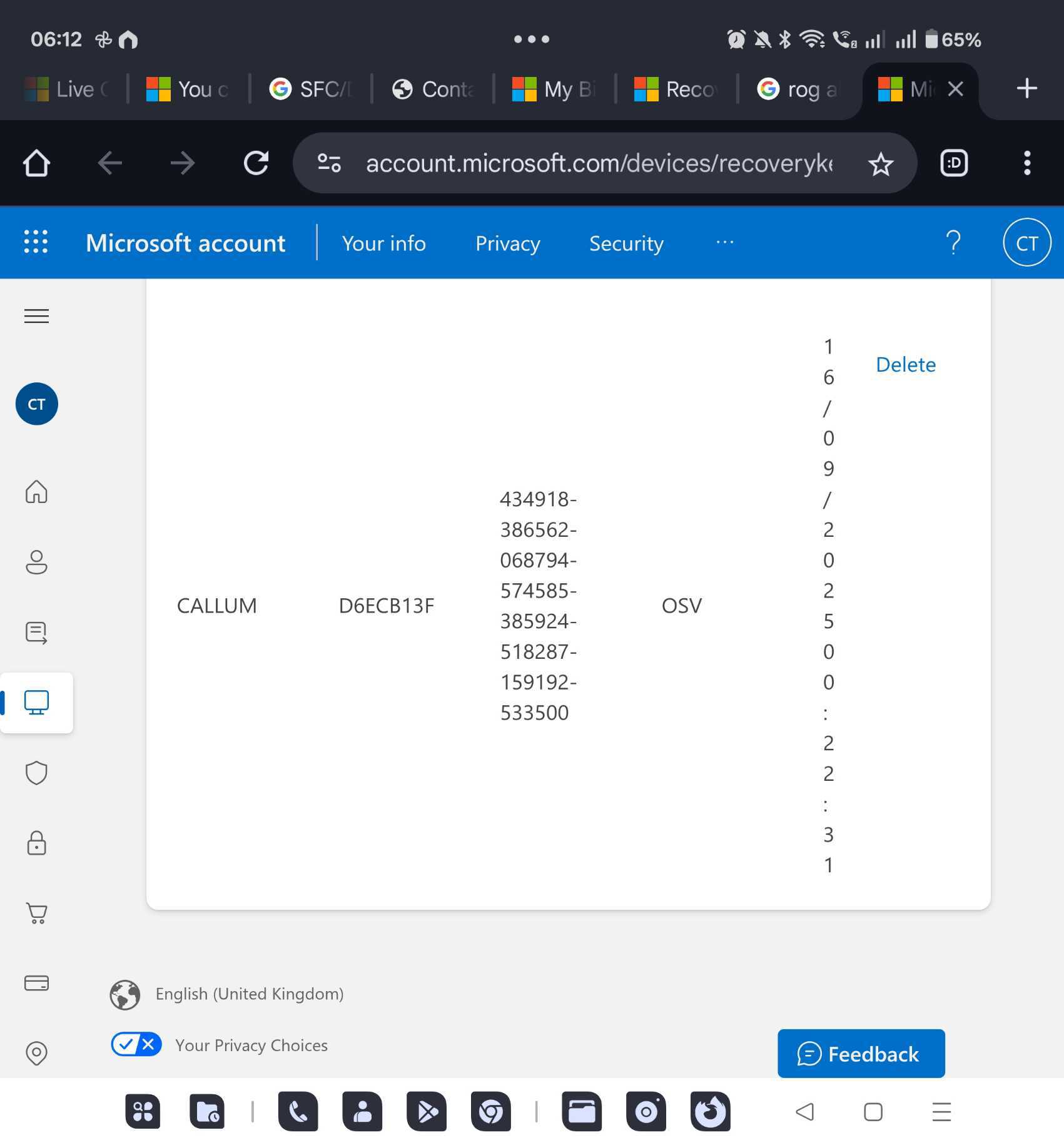Viewport: 1064px width, 1145px height.
Task: Open the Feedback button
Action: point(861,1054)
